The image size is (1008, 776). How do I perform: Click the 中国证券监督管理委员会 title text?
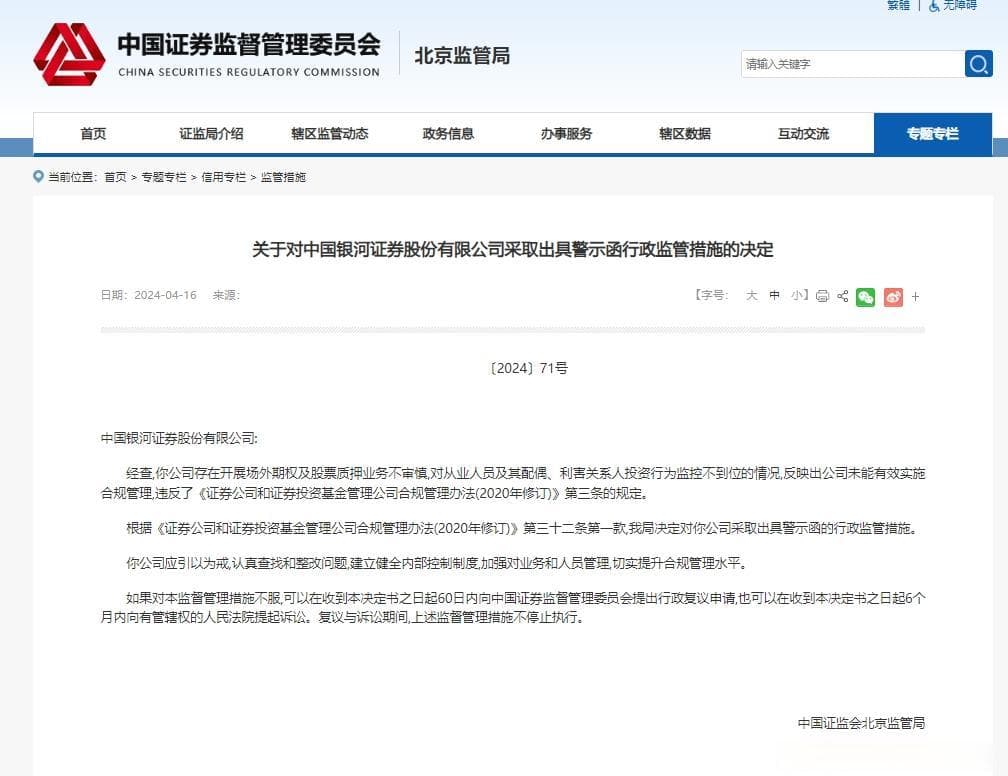coord(249,44)
